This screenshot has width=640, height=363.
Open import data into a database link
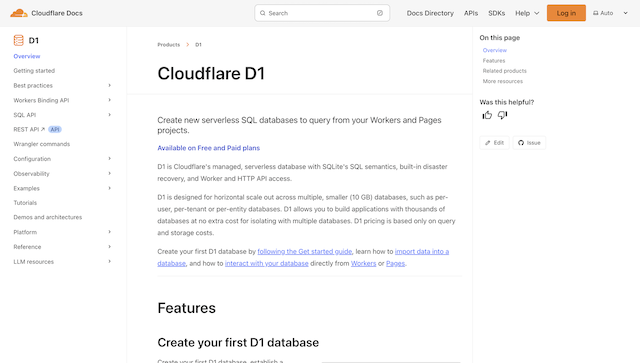(422, 252)
